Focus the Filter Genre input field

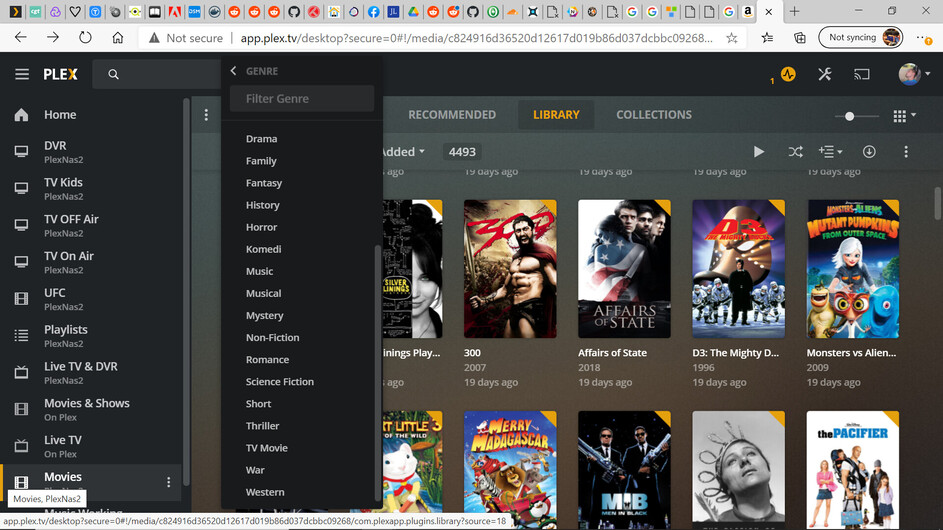[x=302, y=99]
